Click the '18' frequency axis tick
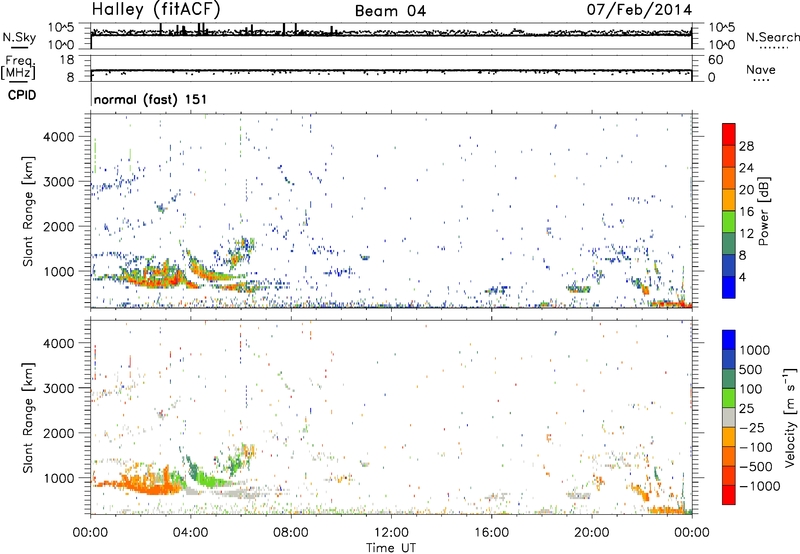Viewport: 800px width, 554px height. pos(67,60)
